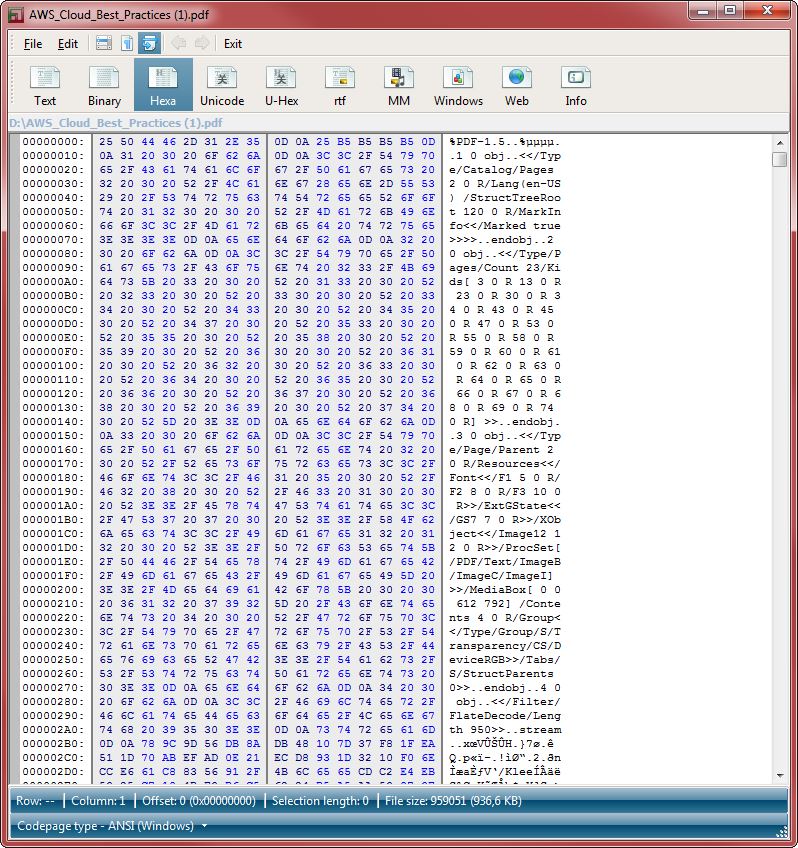Open the MM multimedia view
Viewport: 798px width, 848px height.
coord(398,85)
